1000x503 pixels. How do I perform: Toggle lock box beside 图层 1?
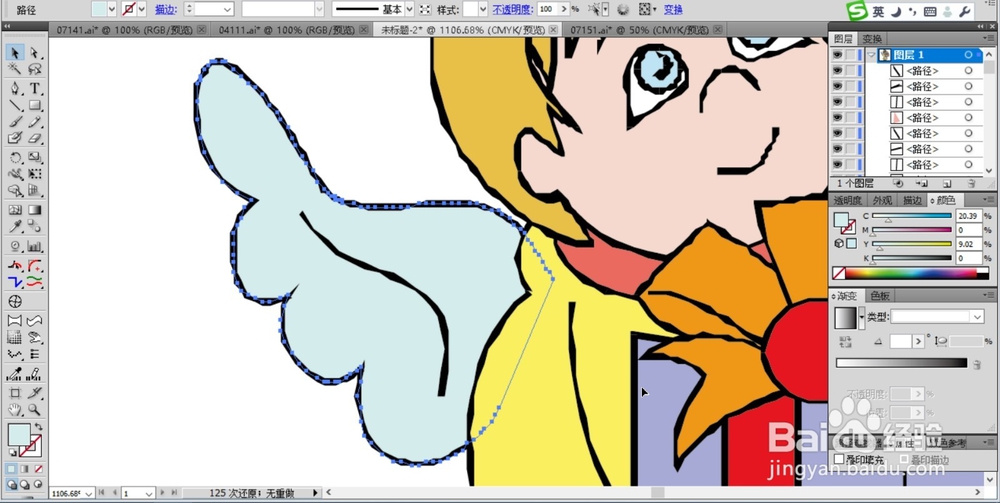[x=851, y=55]
